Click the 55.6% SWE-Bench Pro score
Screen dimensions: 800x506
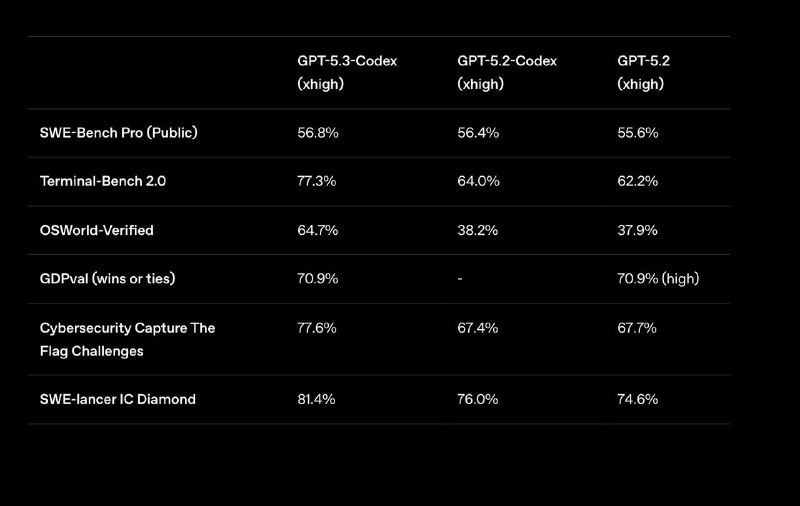[637, 133]
